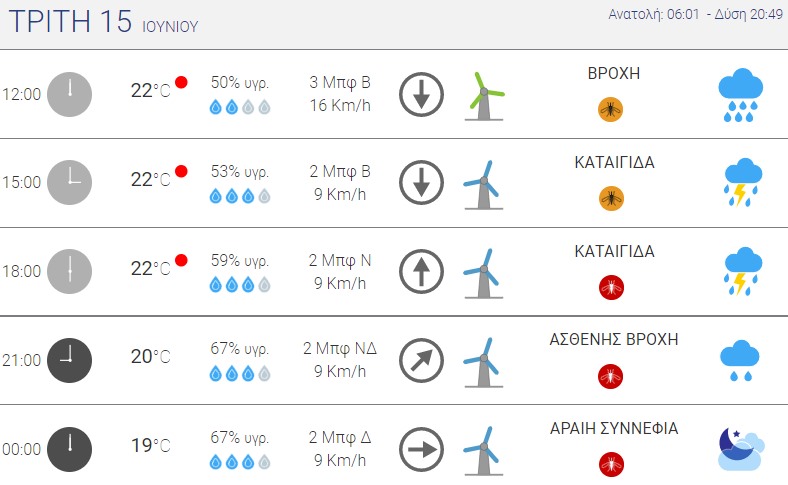The width and height of the screenshot is (788, 485).
Task: Click the thunderstorm icon at 15:00
Action: click(x=741, y=183)
